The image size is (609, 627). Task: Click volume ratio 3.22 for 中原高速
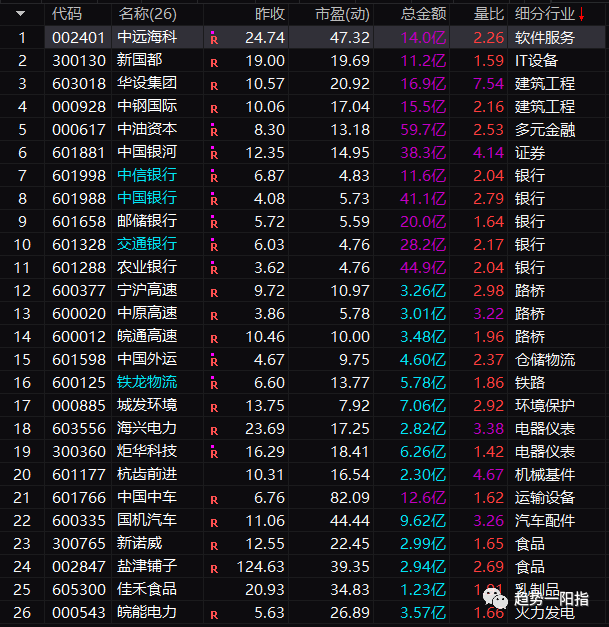(x=488, y=314)
